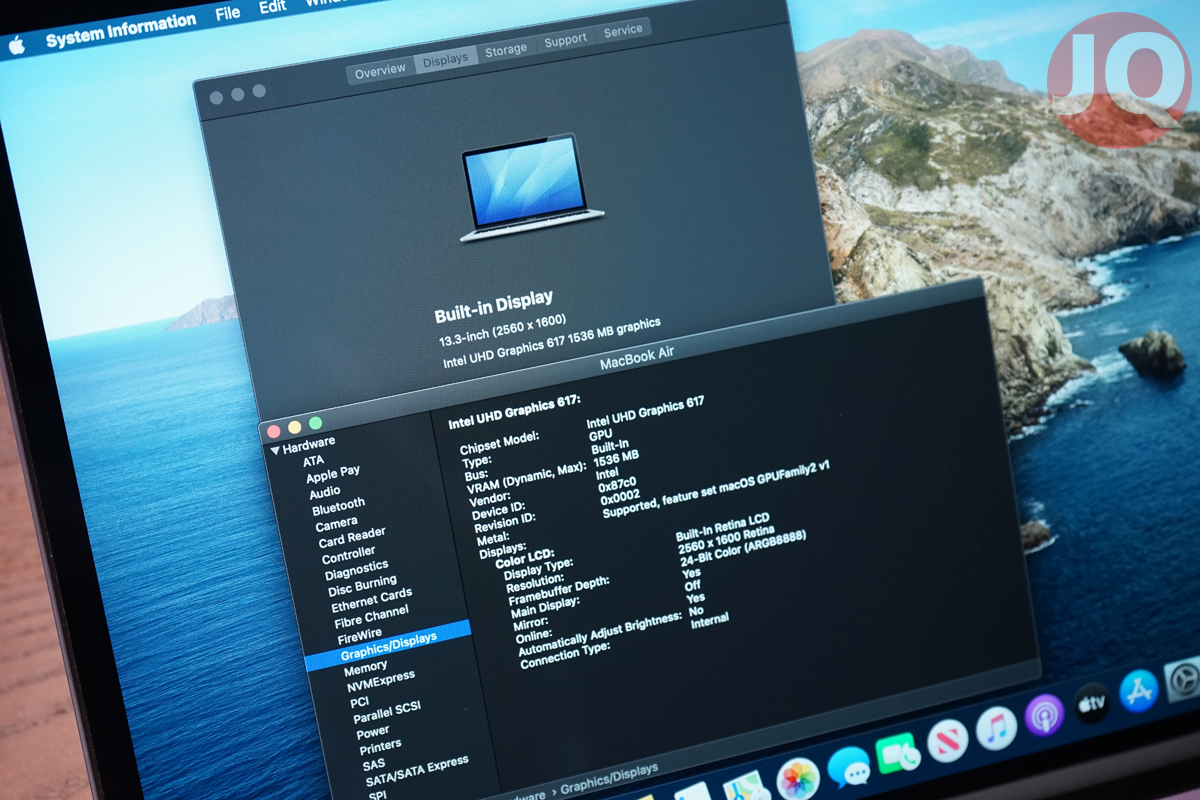1200x800 pixels.
Task: Open the File menu
Action: tap(228, 13)
